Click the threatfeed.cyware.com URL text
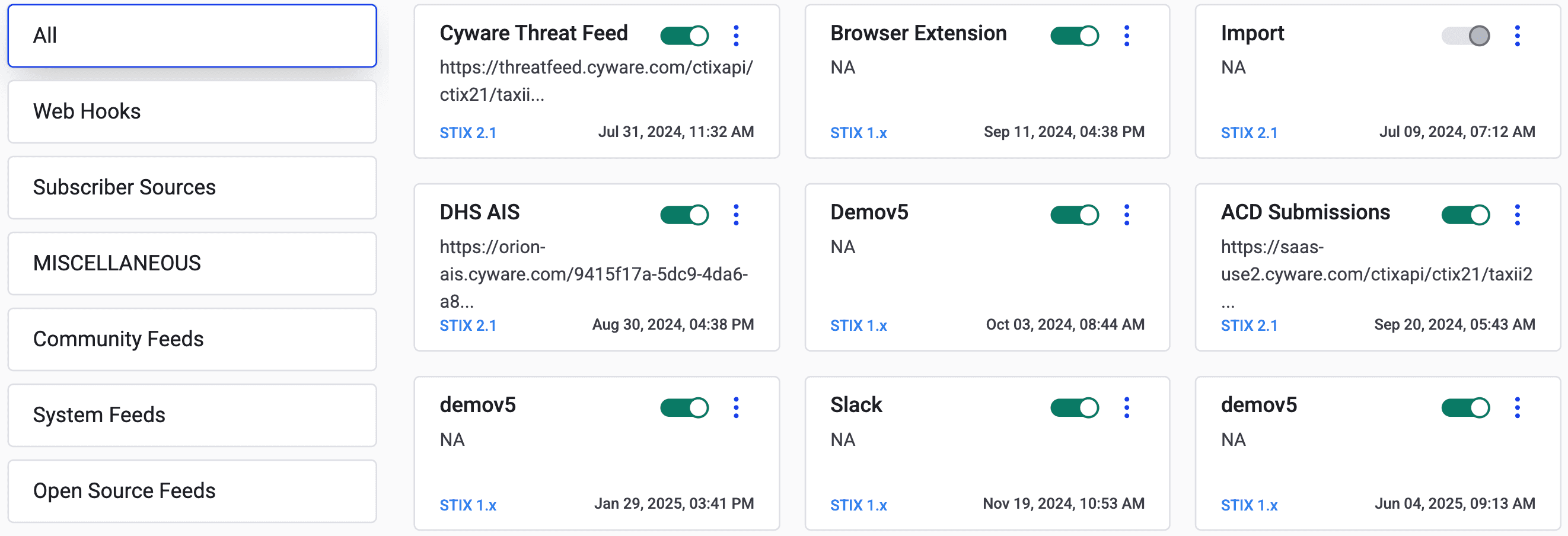 click(596, 81)
